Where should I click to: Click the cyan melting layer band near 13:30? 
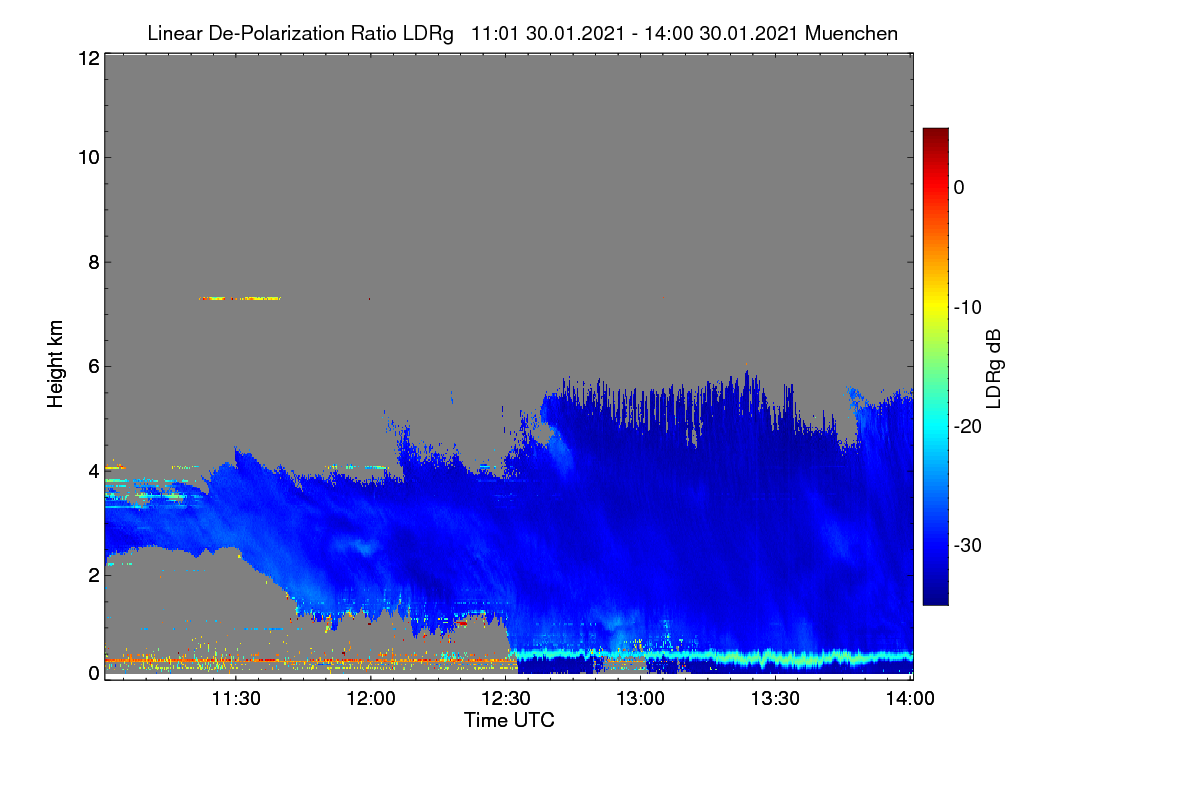pyautogui.click(x=775, y=657)
